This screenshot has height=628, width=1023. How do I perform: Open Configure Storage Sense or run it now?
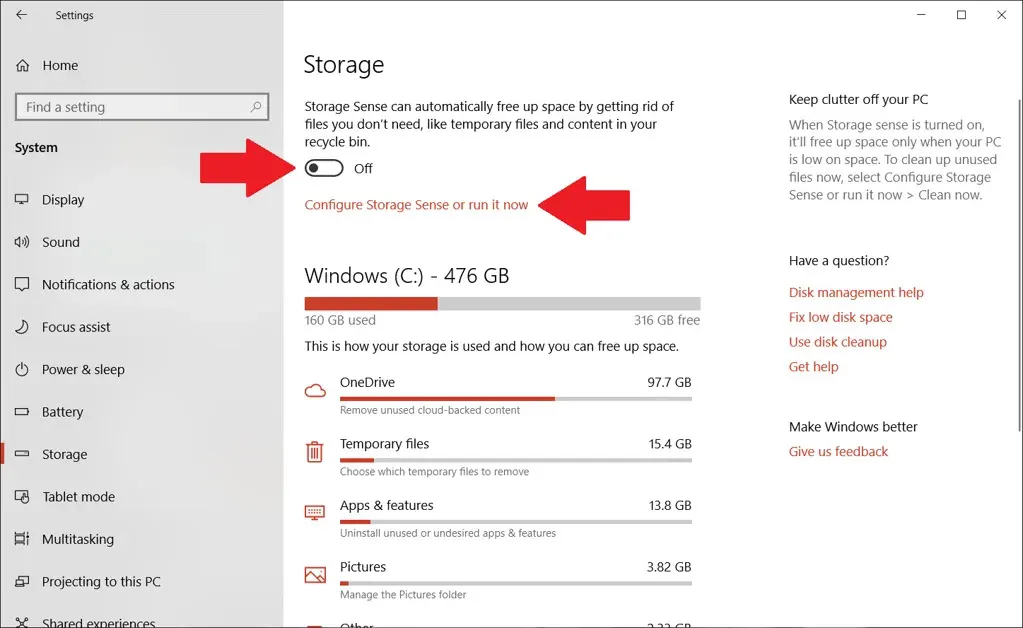point(416,205)
